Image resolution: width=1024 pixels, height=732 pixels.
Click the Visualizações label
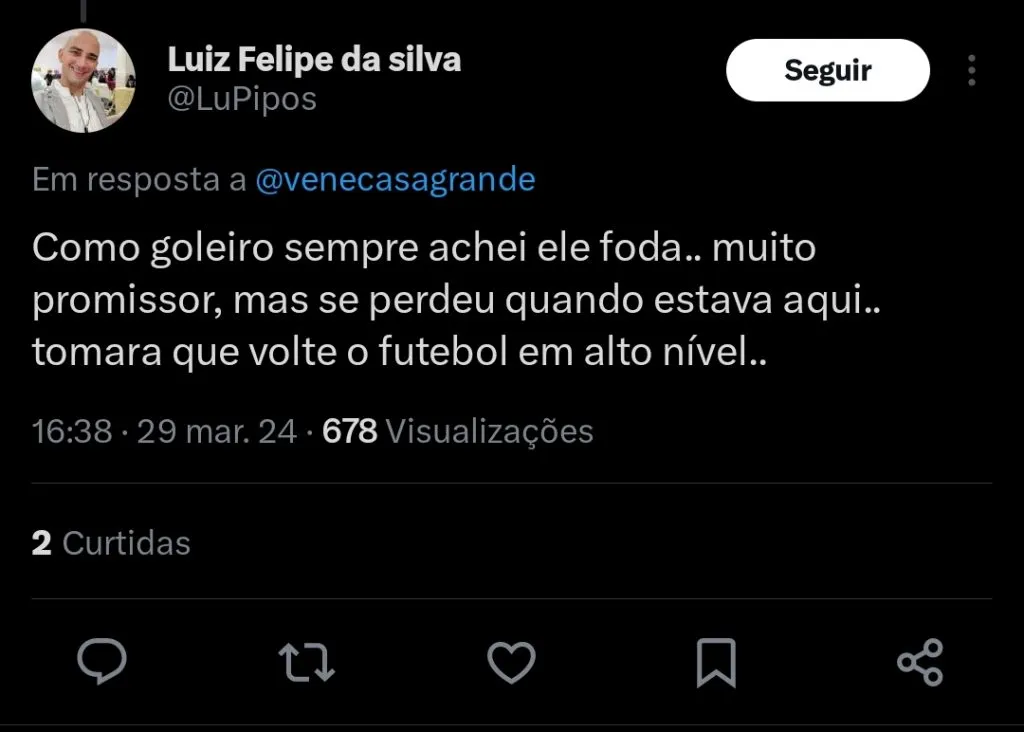tap(489, 431)
